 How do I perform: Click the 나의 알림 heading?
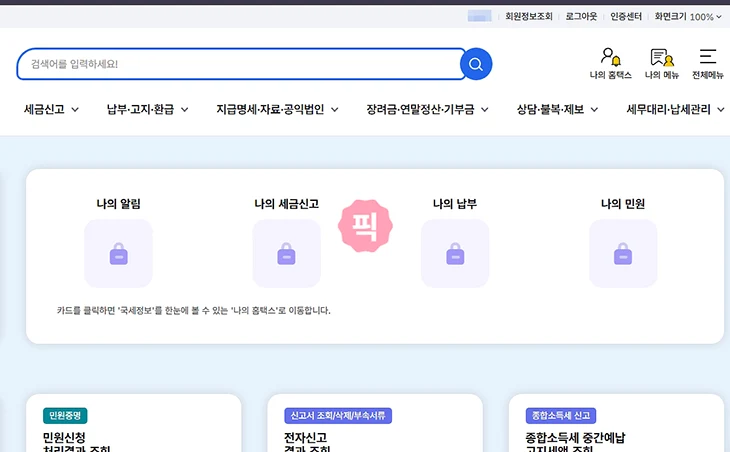(x=118, y=204)
